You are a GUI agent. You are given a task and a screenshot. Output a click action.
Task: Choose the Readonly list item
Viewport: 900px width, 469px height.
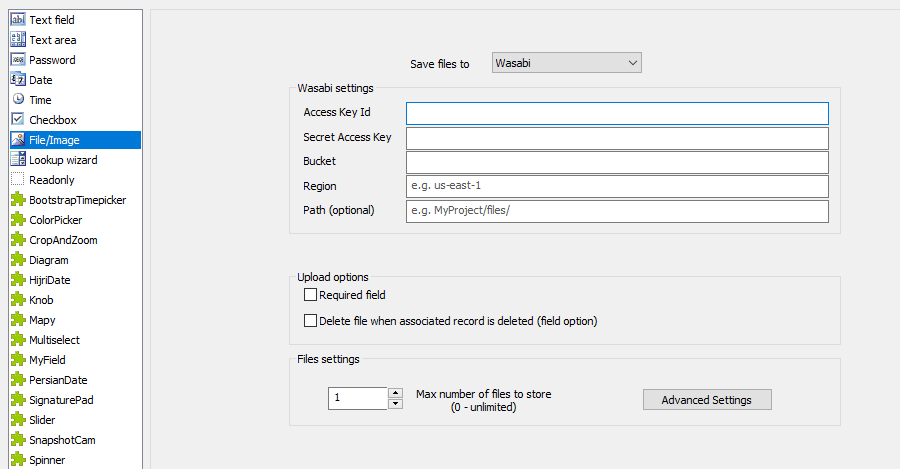(x=51, y=180)
